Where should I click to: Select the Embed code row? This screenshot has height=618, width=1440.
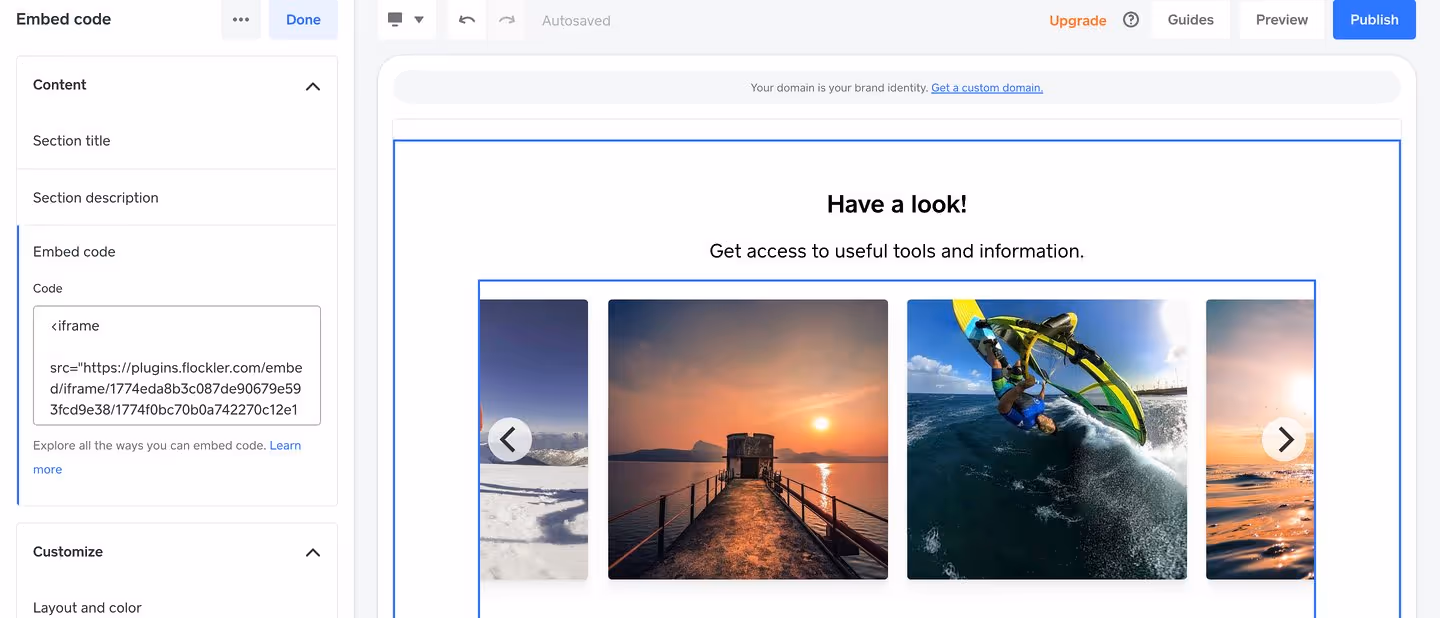click(177, 252)
